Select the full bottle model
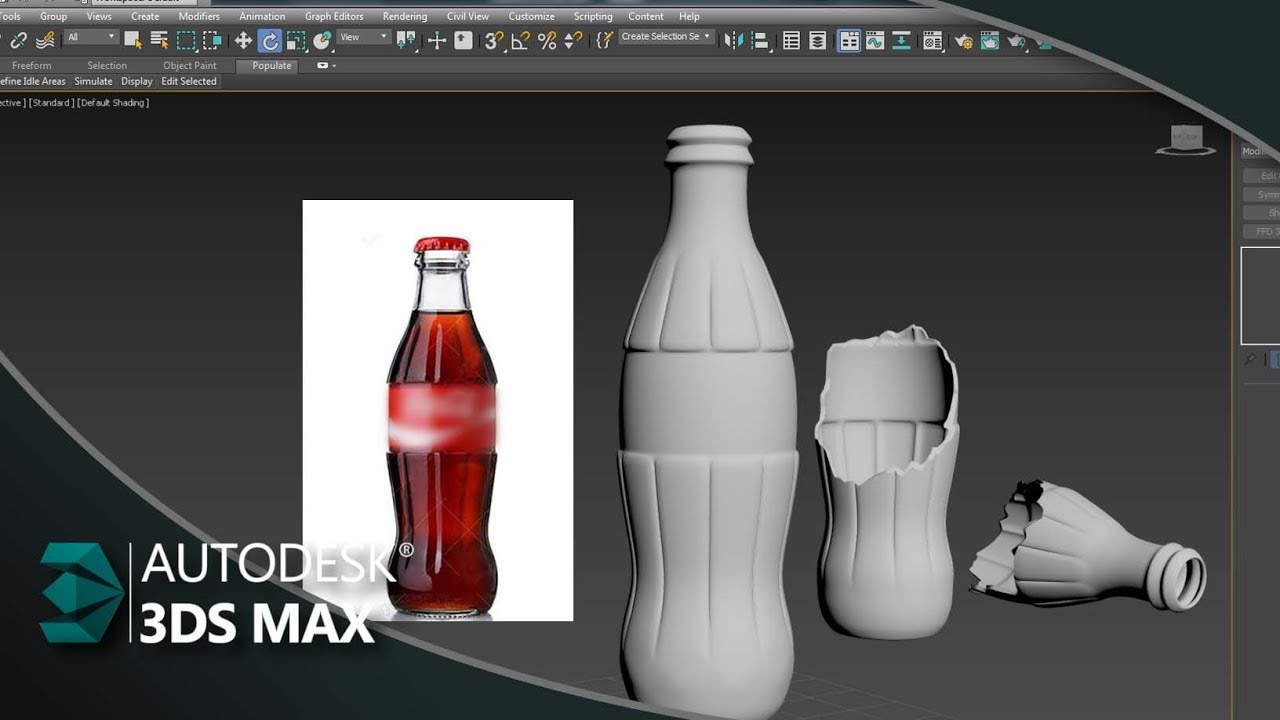Screen dimensions: 1280x720 pos(708,420)
